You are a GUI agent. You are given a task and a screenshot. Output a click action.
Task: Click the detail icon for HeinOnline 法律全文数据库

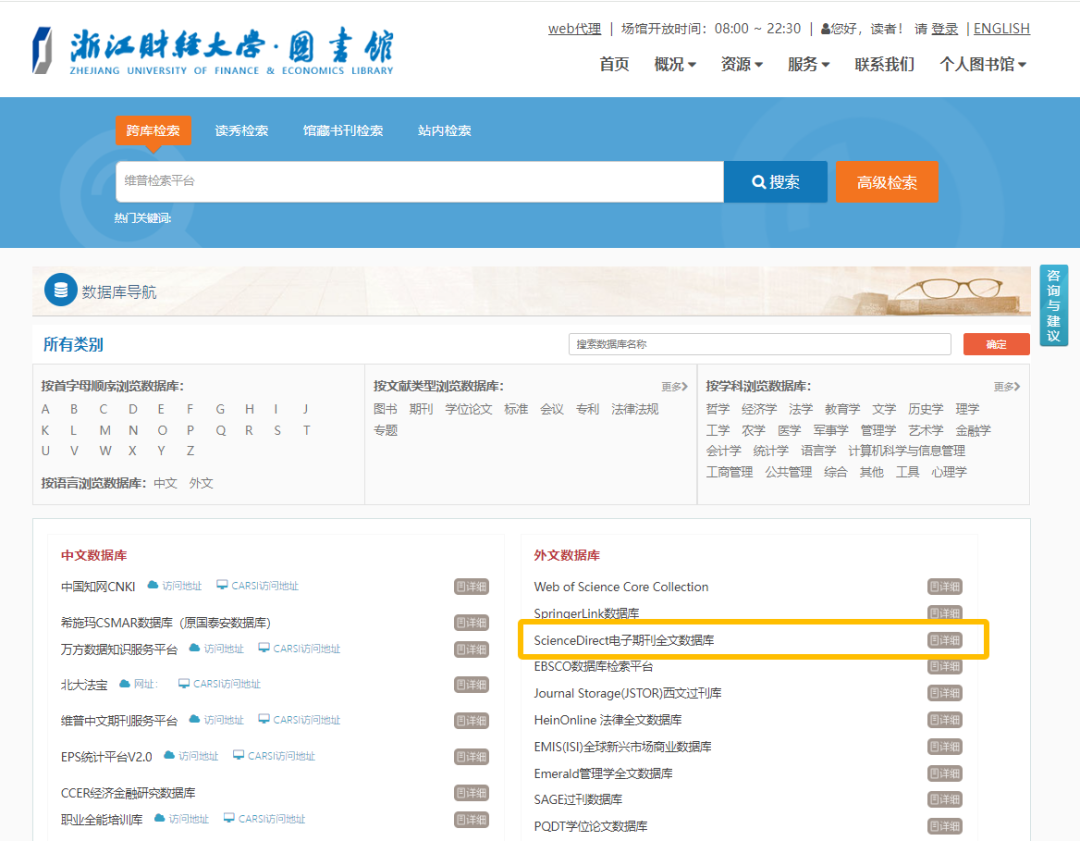pos(945,720)
